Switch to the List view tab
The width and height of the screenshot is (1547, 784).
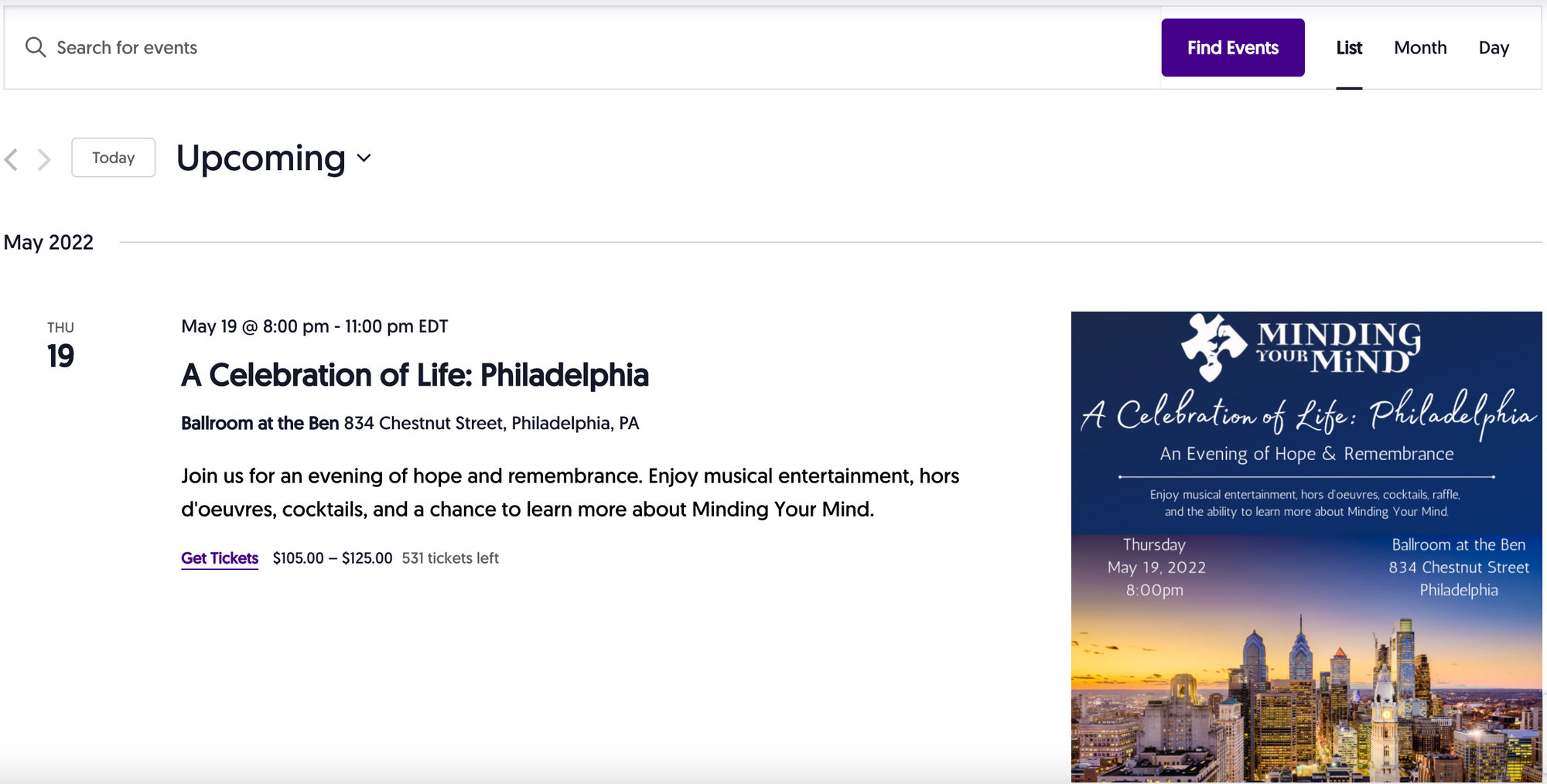(1349, 48)
